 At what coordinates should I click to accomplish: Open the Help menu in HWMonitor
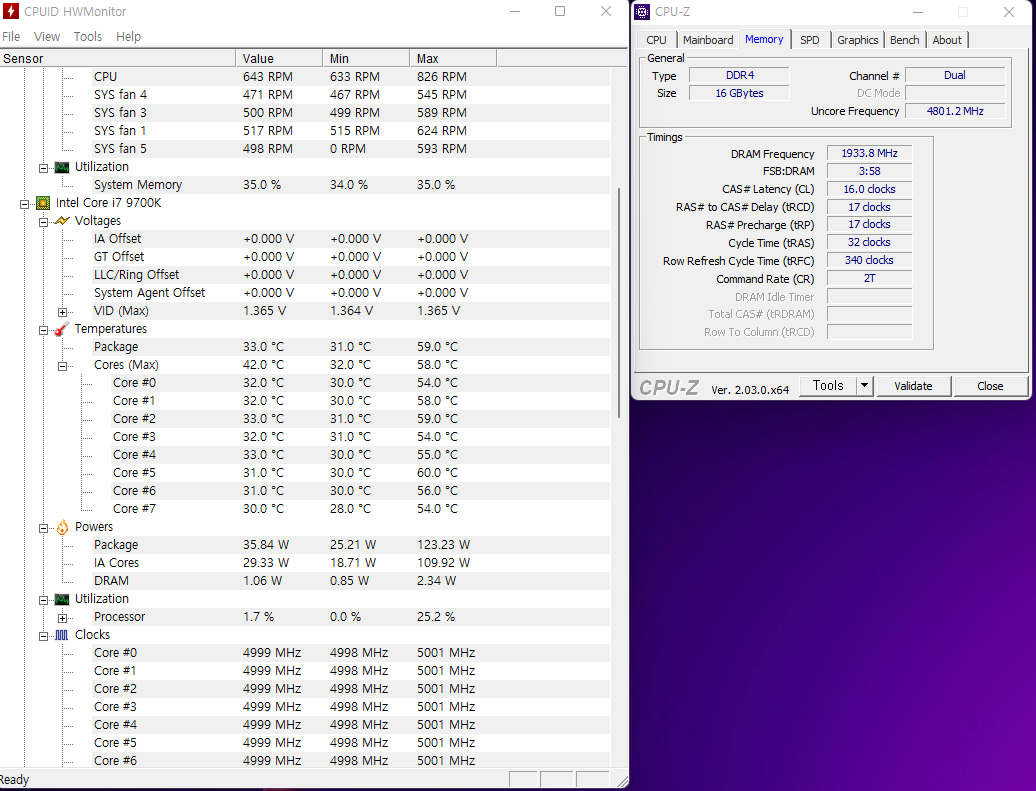coord(128,36)
